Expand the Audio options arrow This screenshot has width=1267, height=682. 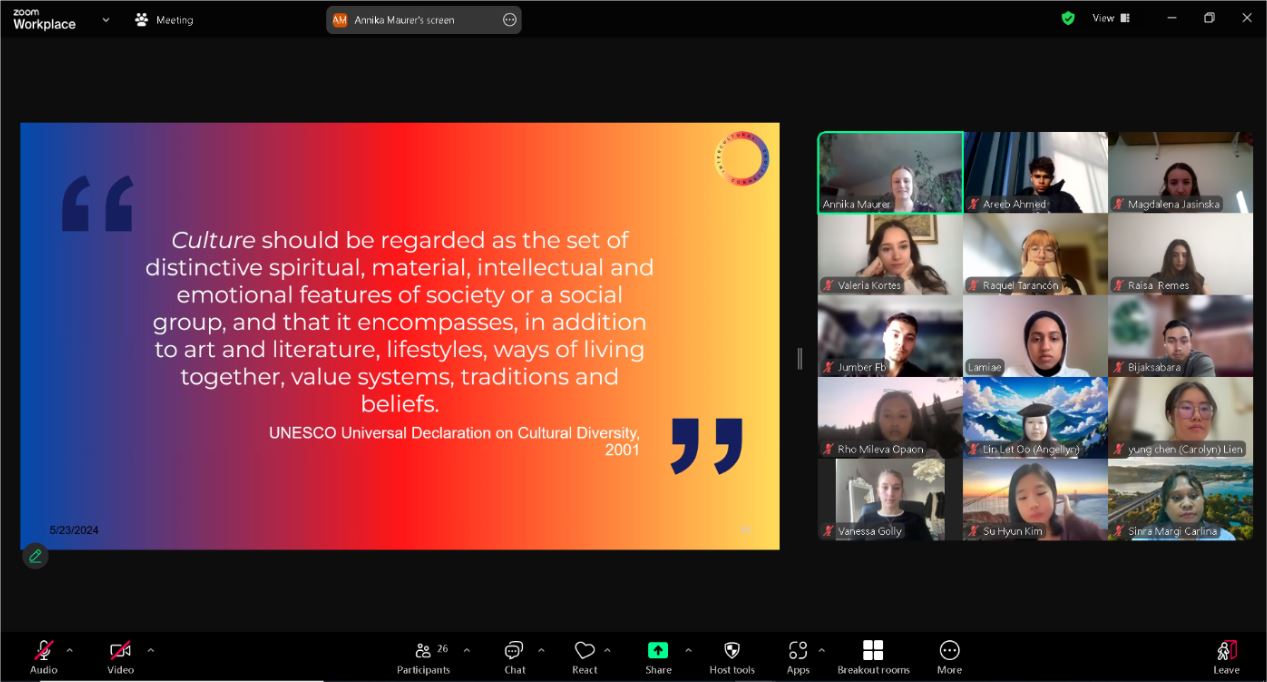pos(69,650)
